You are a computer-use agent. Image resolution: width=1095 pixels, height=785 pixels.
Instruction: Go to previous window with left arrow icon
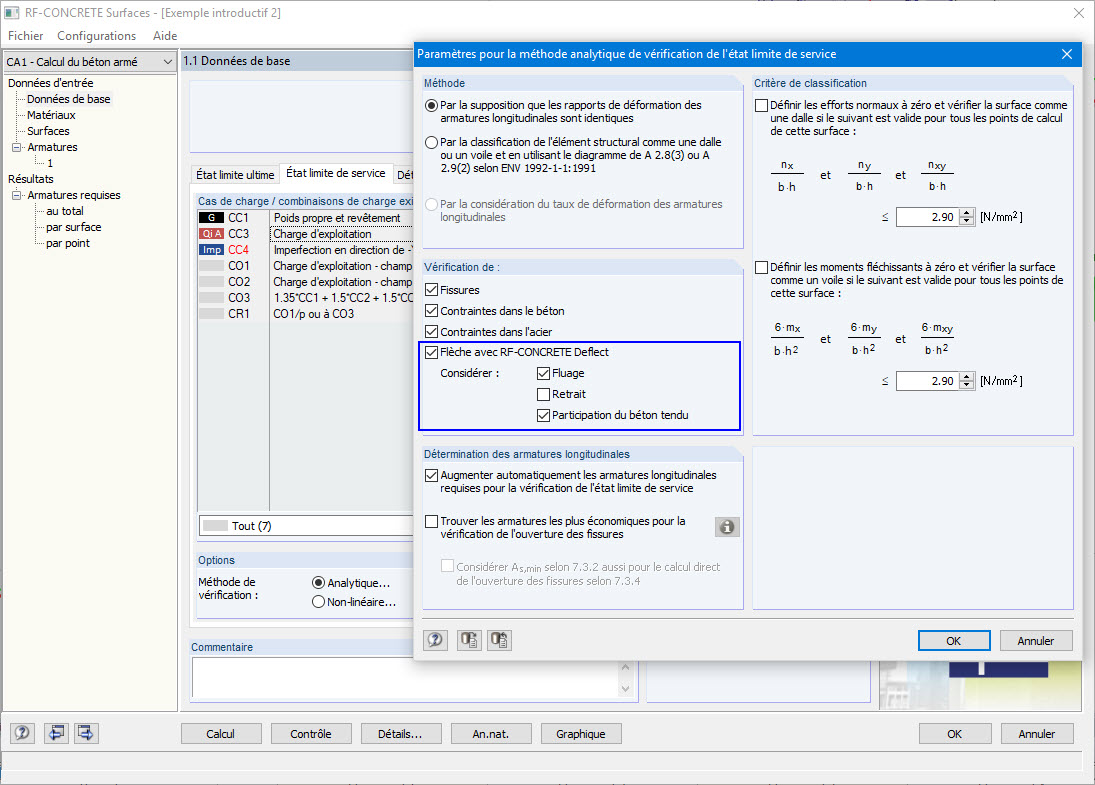(57, 733)
